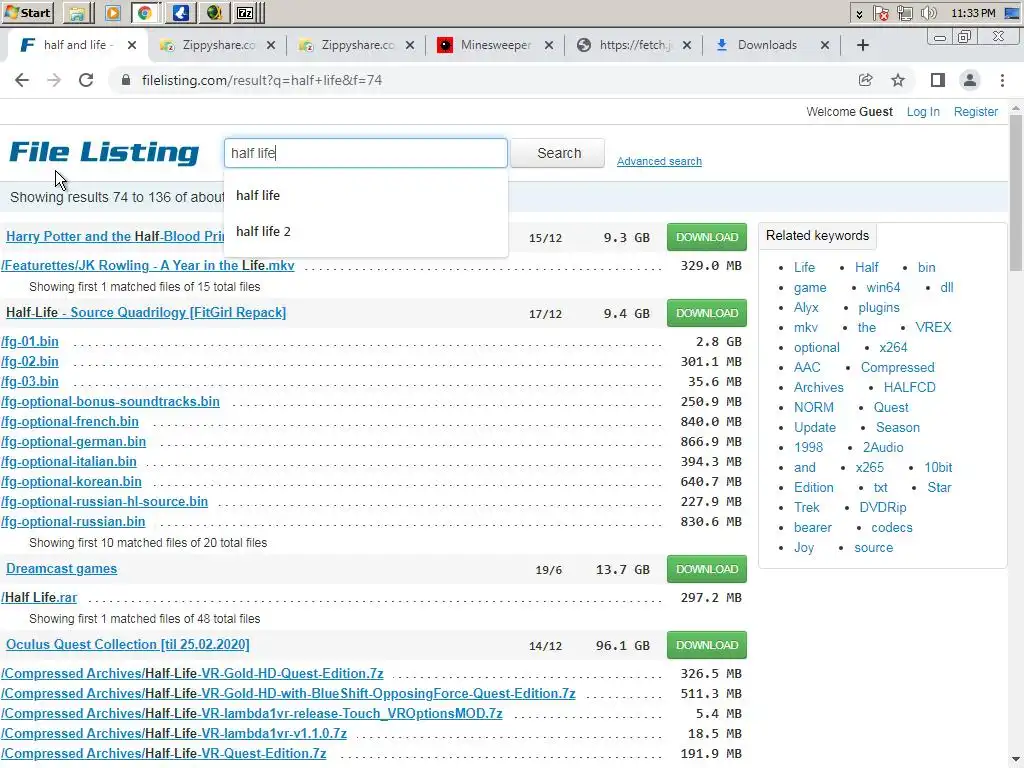This screenshot has height=768, width=1024.
Task: Open A Year in the Life.mkv link
Action: pyautogui.click(x=148, y=265)
